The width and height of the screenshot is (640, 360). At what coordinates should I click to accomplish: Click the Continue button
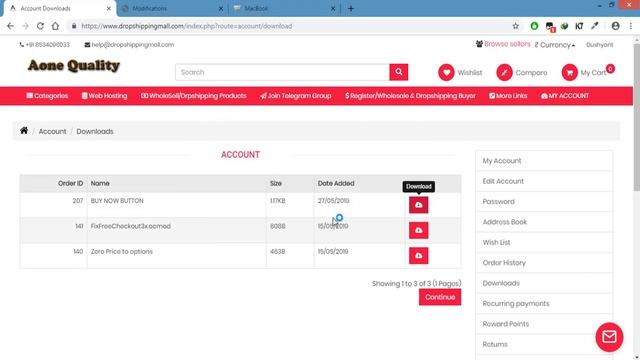click(x=440, y=297)
